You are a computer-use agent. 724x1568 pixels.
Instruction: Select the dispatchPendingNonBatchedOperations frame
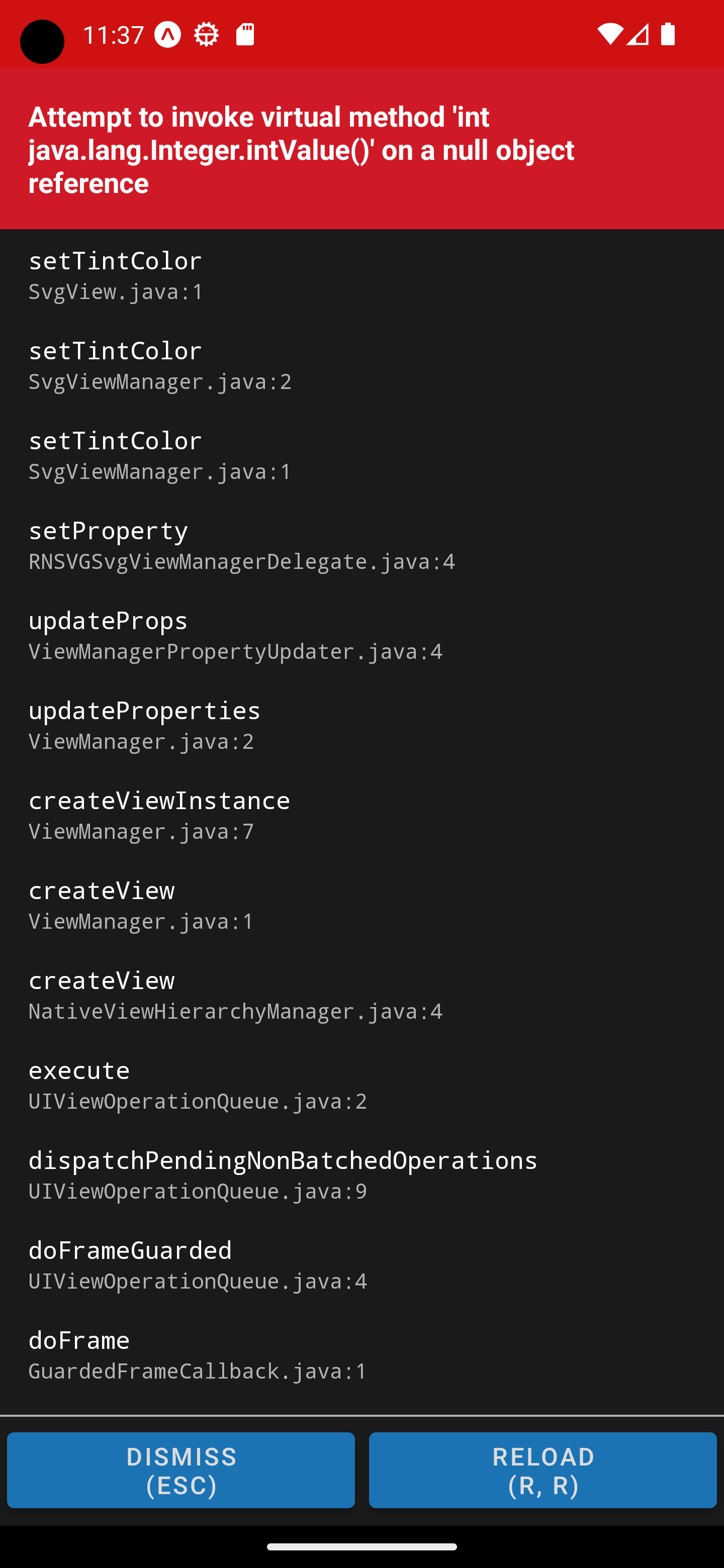click(361, 1175)
